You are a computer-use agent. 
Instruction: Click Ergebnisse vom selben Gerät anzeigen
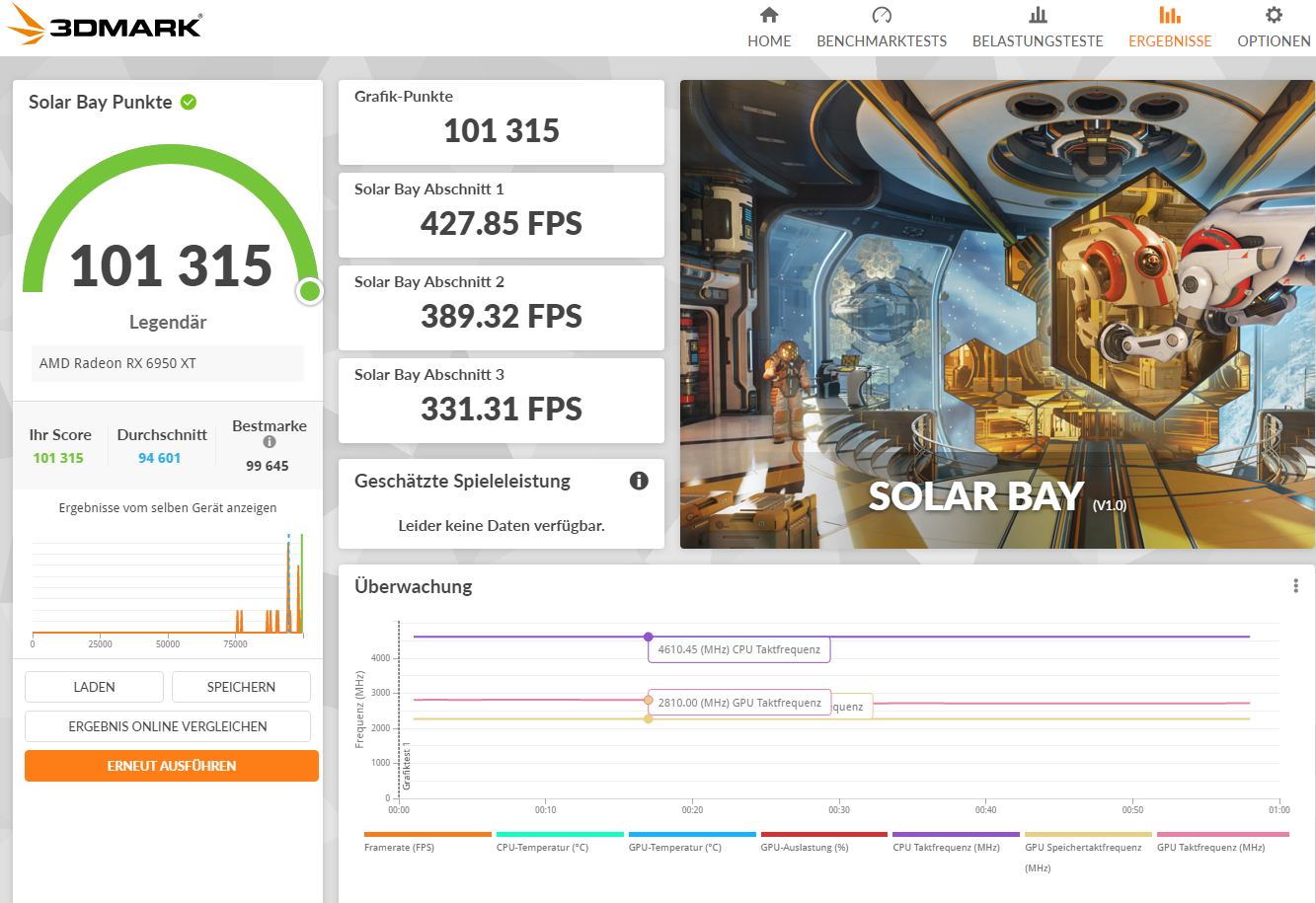tap(168, 508)
